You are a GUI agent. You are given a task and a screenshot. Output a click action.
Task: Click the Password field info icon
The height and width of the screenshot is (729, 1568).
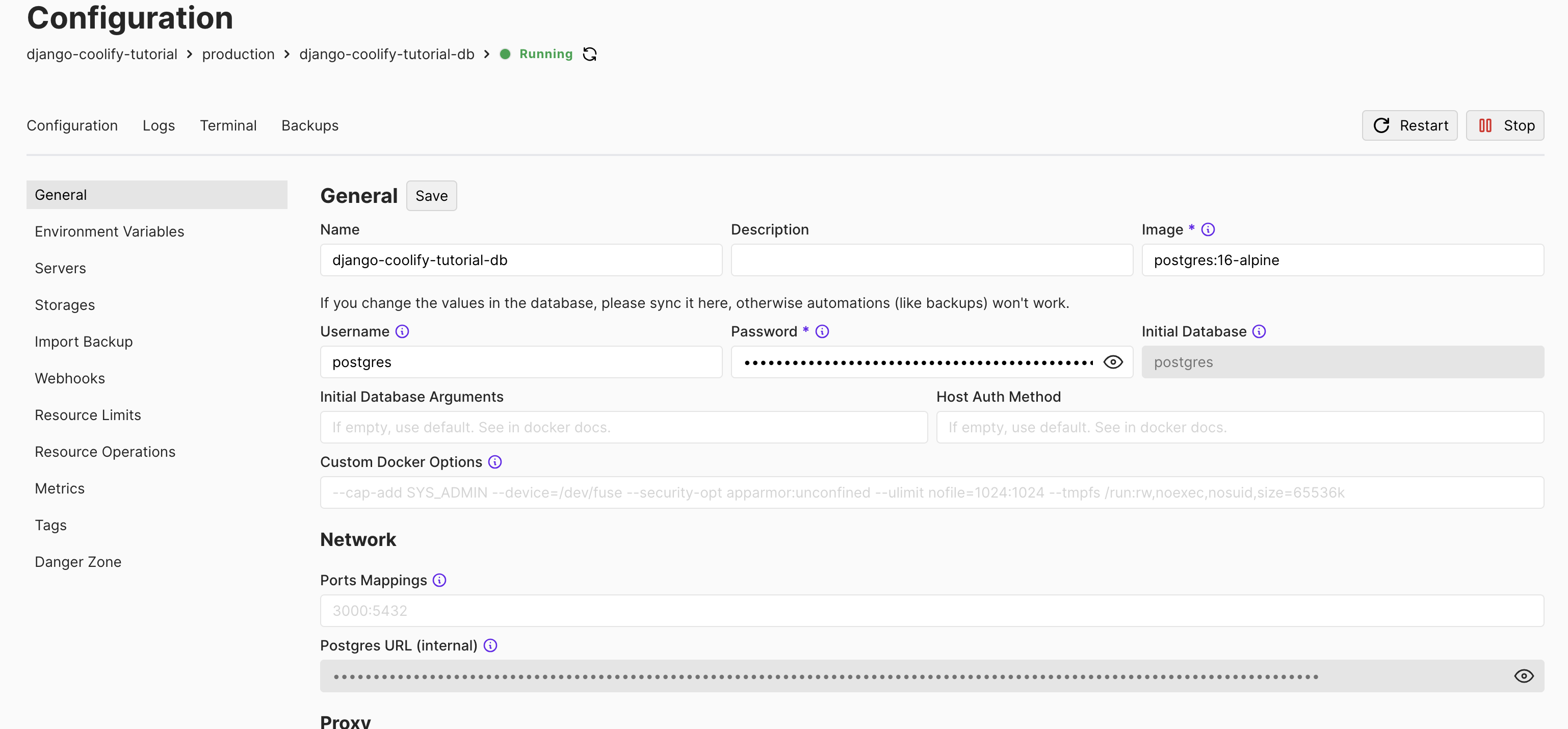[x=821, y=330]
